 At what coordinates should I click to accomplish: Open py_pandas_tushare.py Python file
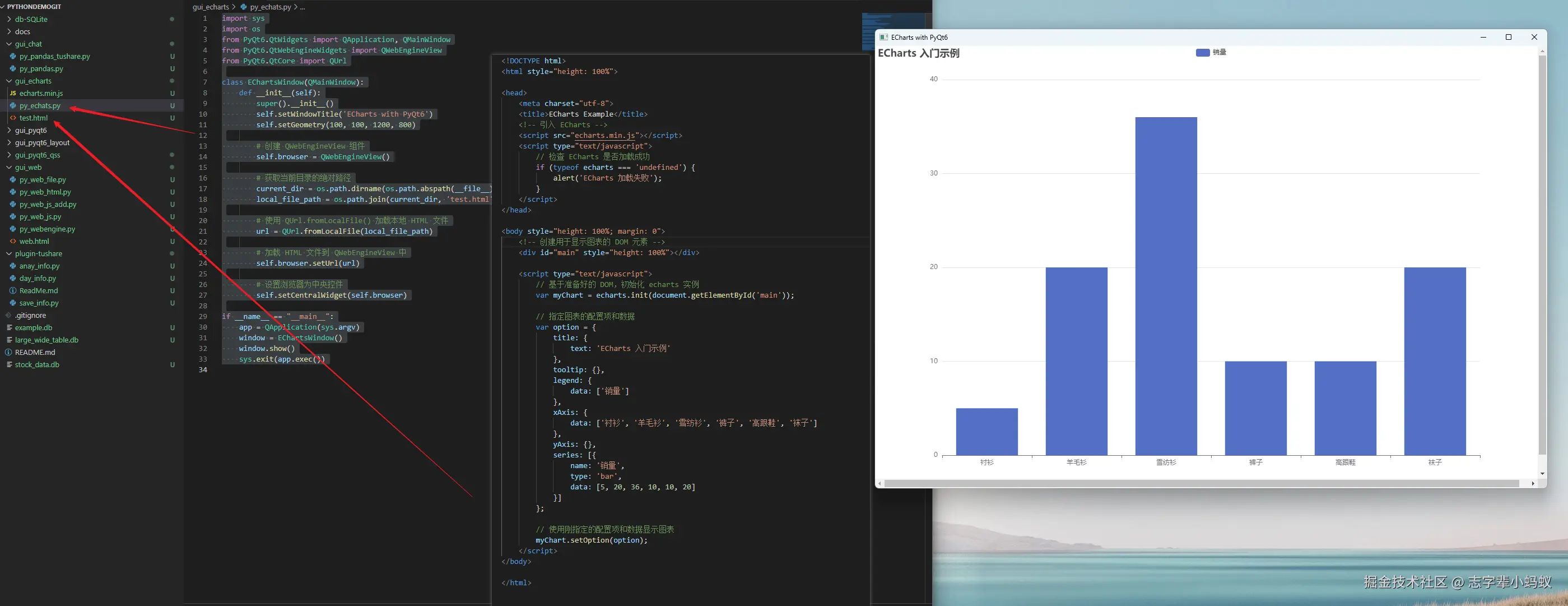click(x=54, y=57)
